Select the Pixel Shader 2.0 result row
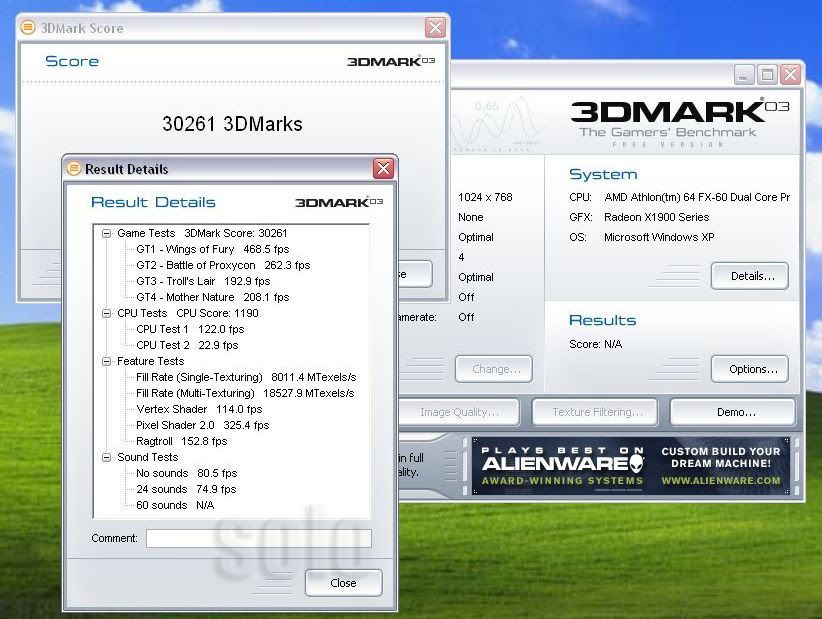 [202, 425]
